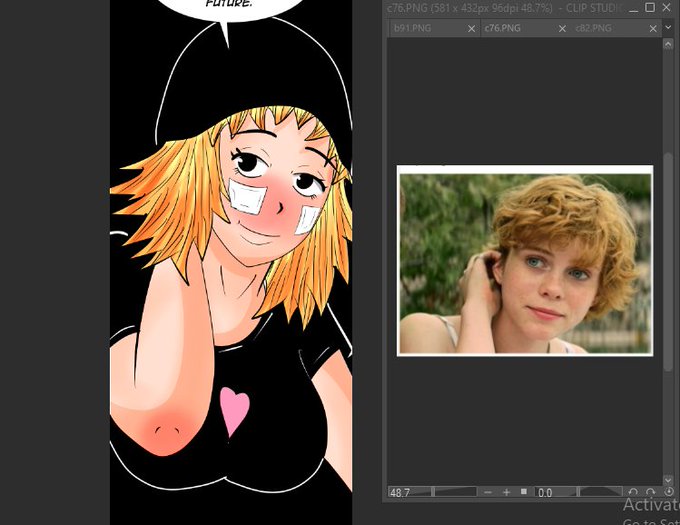Rotate canvas left with the counterclockwise arrow
680x525 pixels.
point(633,492)
